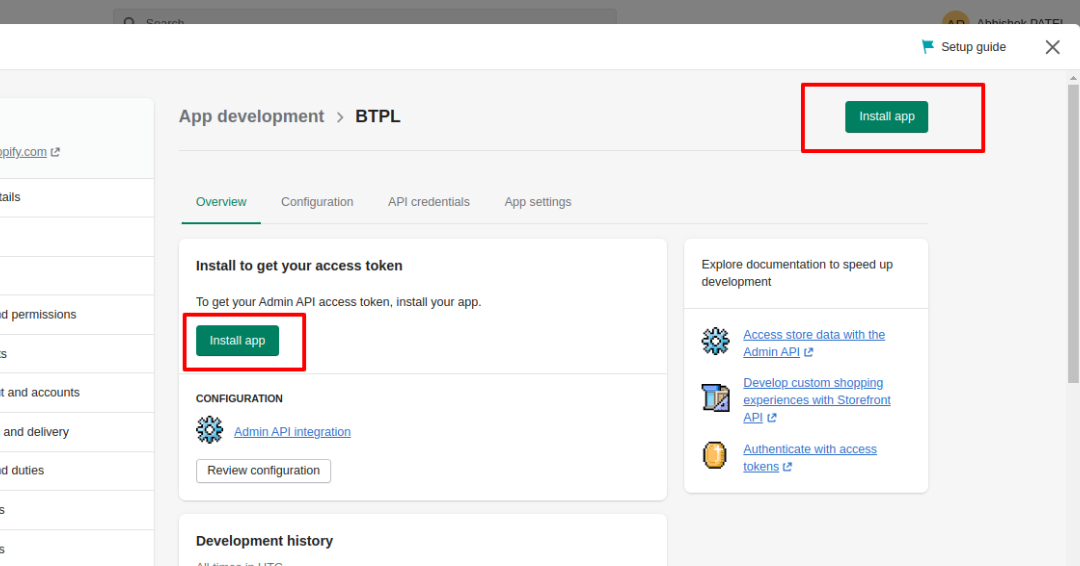Image resolution: width=1080 pixels, height=566 pixels.
Task: Click the coin icon beside Authenticate with access tokens
Action: 714,455
